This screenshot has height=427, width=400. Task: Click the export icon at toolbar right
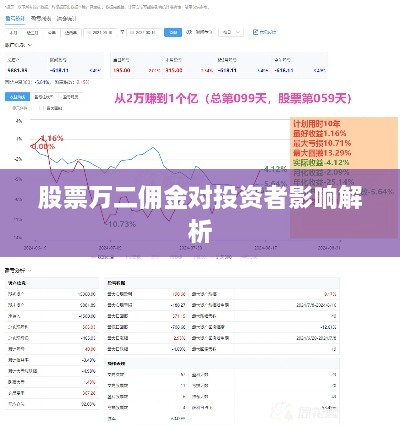coord(256,32)
